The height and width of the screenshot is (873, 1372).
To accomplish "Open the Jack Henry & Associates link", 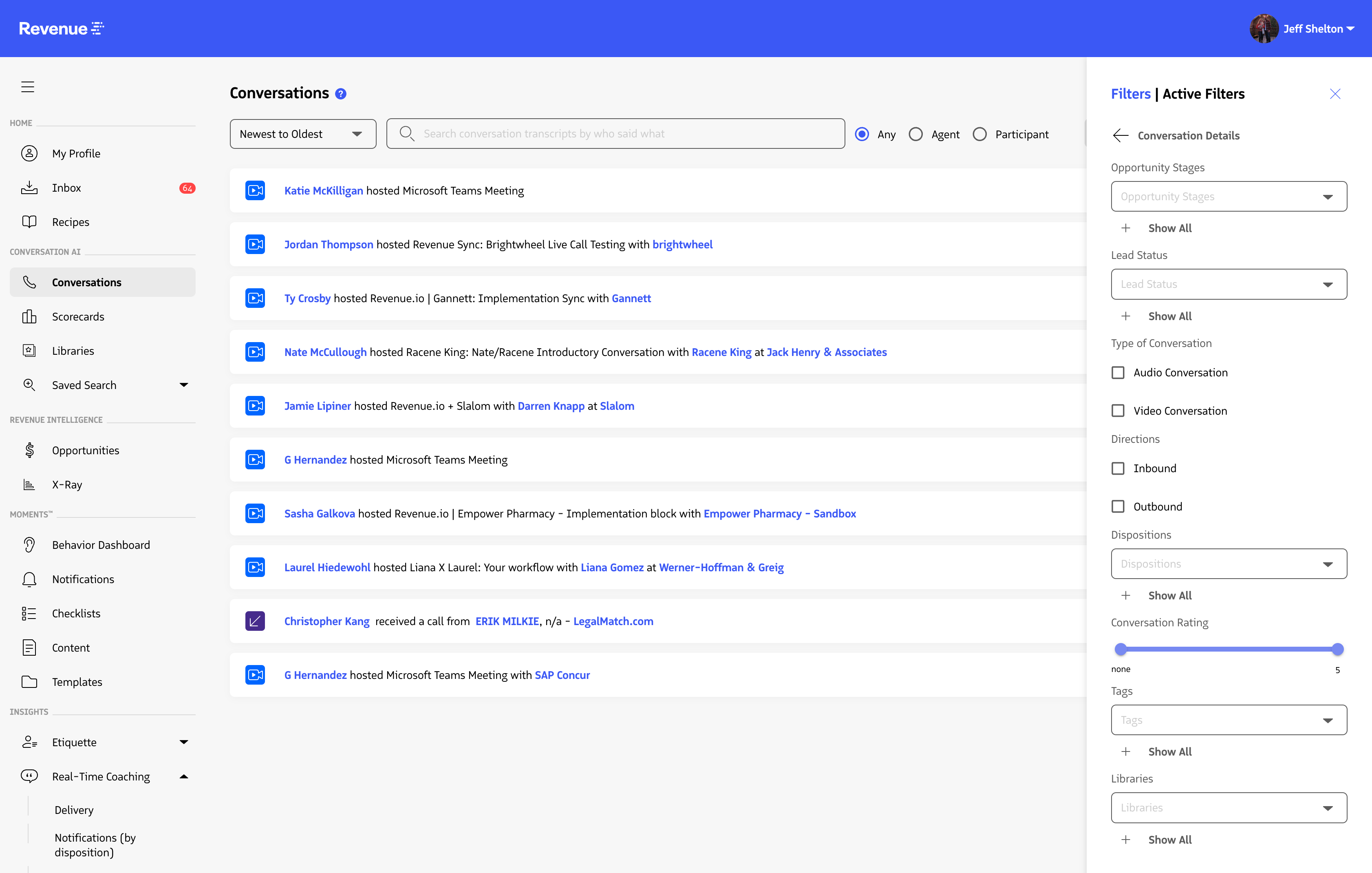I will click(826, 352).
